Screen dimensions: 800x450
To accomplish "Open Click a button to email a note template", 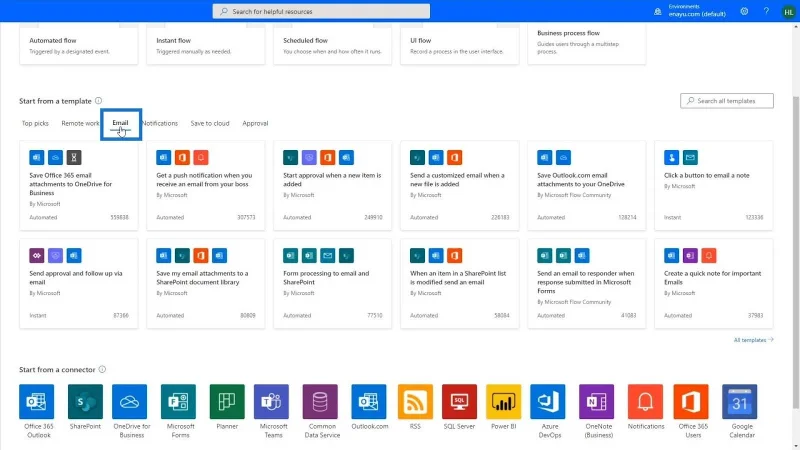I will click(714, 185).
